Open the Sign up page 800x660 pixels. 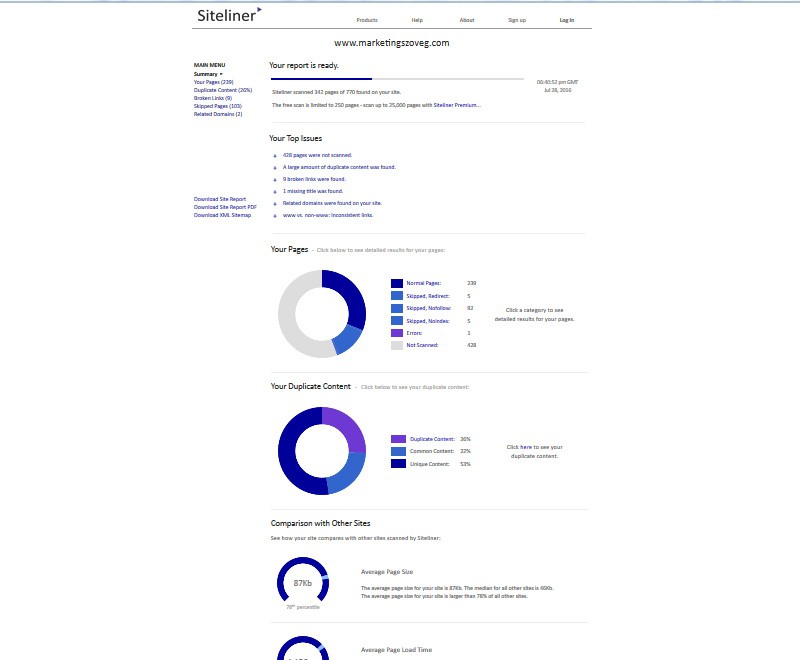pyautogui.click(x=517, y=20)
